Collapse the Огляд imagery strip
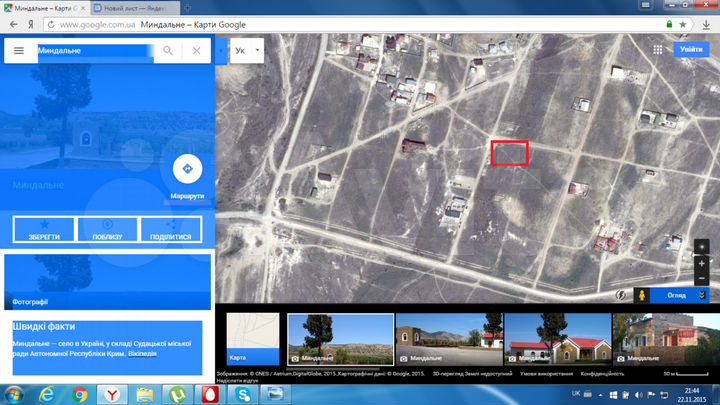Viewport: 720px width, 405px height. tap(702, 295)
